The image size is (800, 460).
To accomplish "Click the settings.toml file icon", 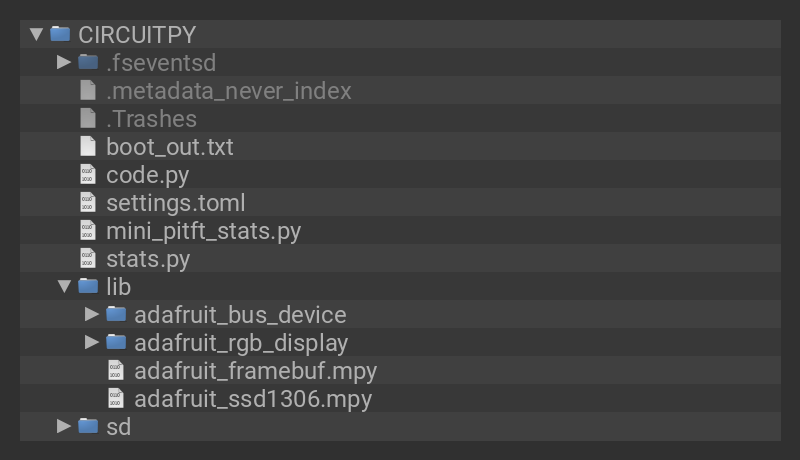I will 88,202.
